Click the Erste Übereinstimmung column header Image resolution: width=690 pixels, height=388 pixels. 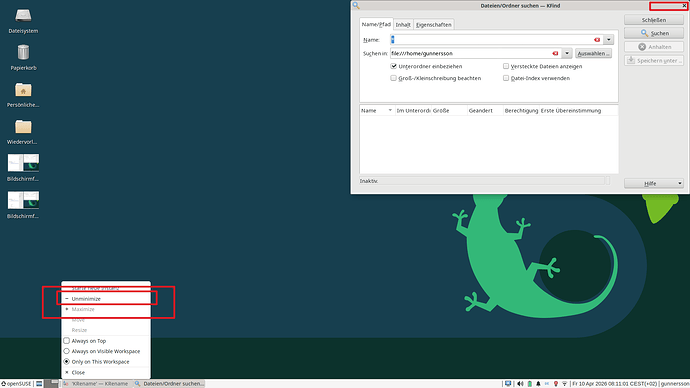coord(579,110)
